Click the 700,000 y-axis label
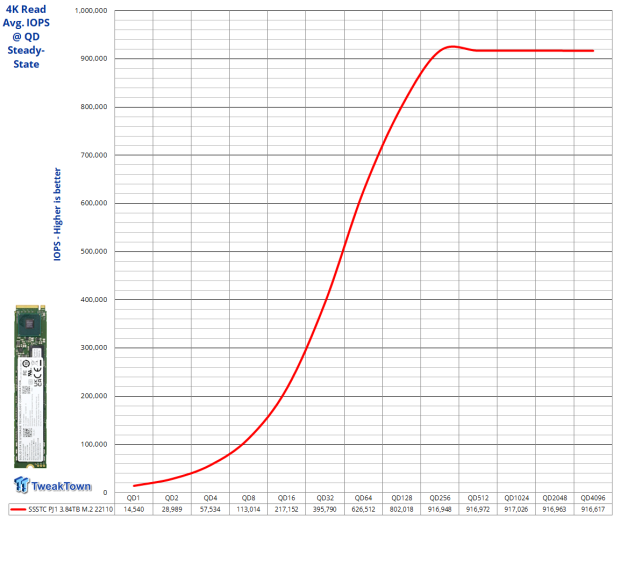The width and height of the screenshot is (620, 568). [94, 155]
